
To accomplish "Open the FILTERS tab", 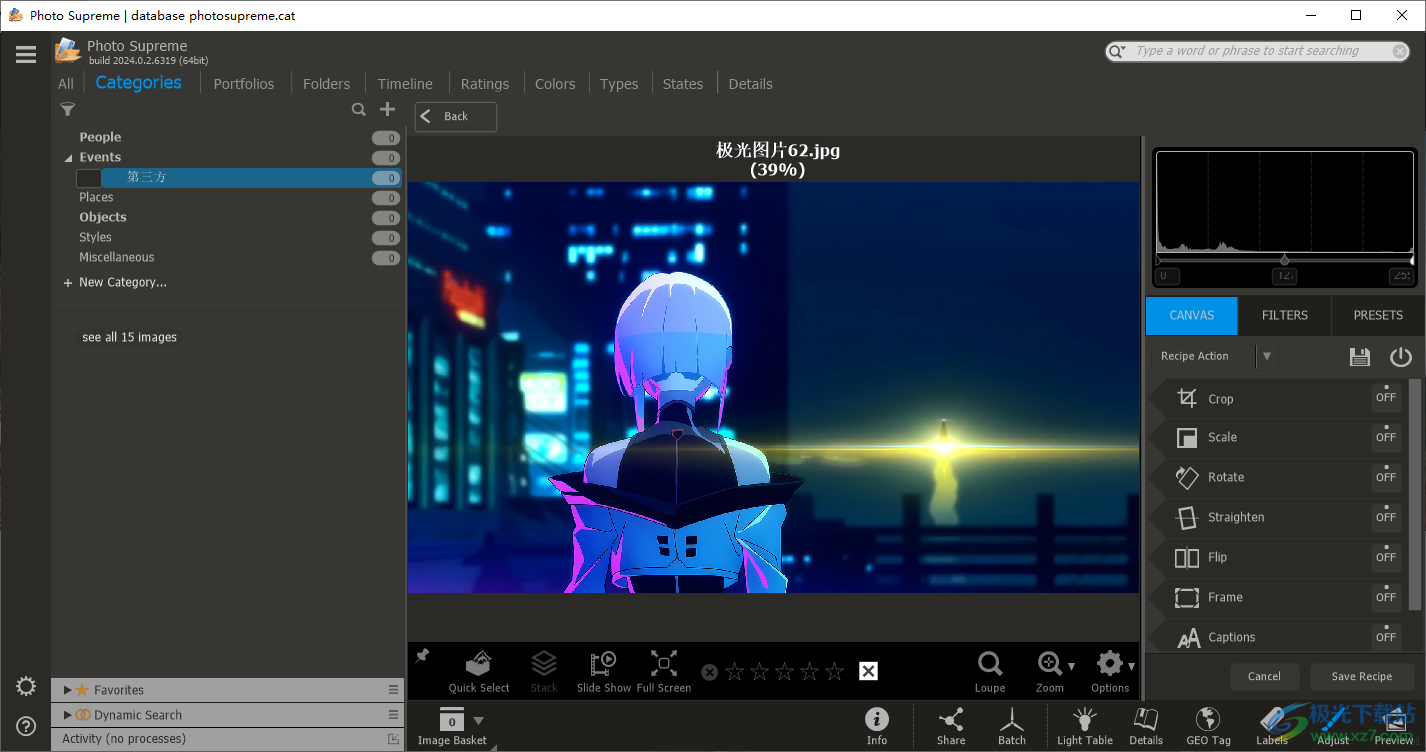I will point(1285,315).
